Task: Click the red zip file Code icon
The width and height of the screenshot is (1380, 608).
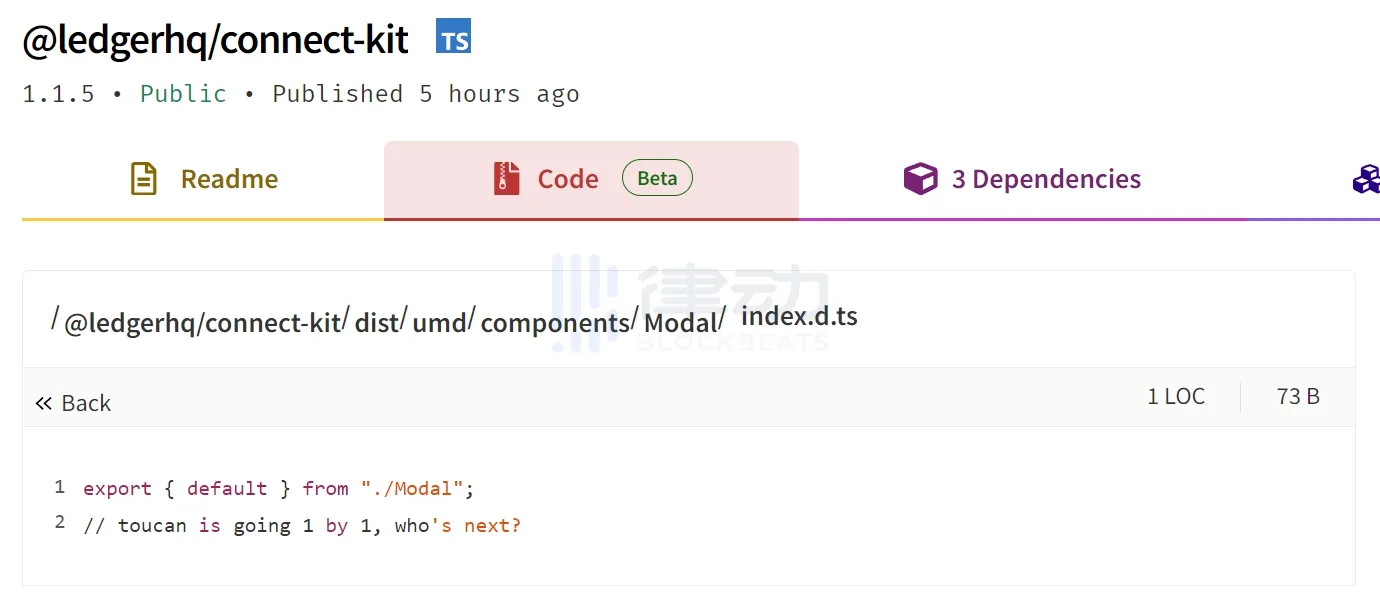Action: point(507,179)
